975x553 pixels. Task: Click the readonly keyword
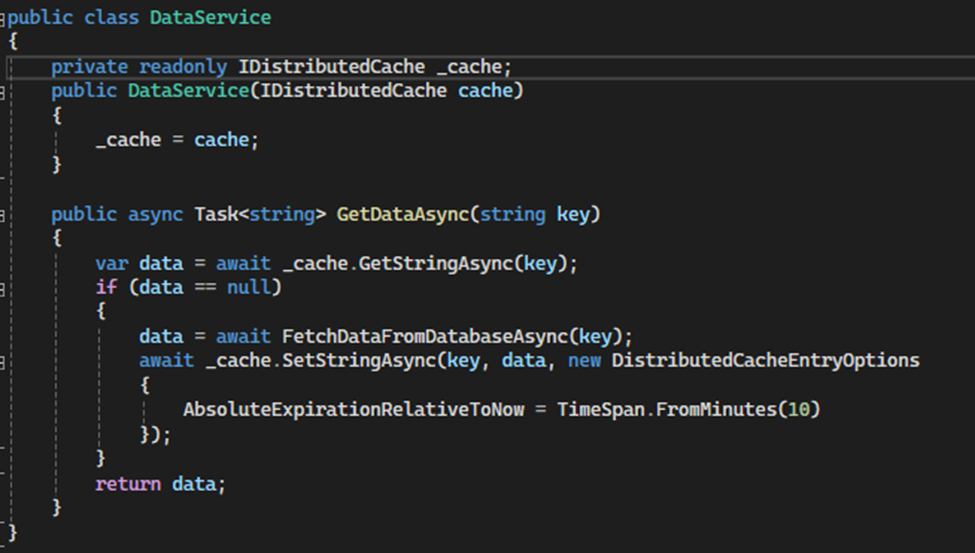tap(183, 67)
